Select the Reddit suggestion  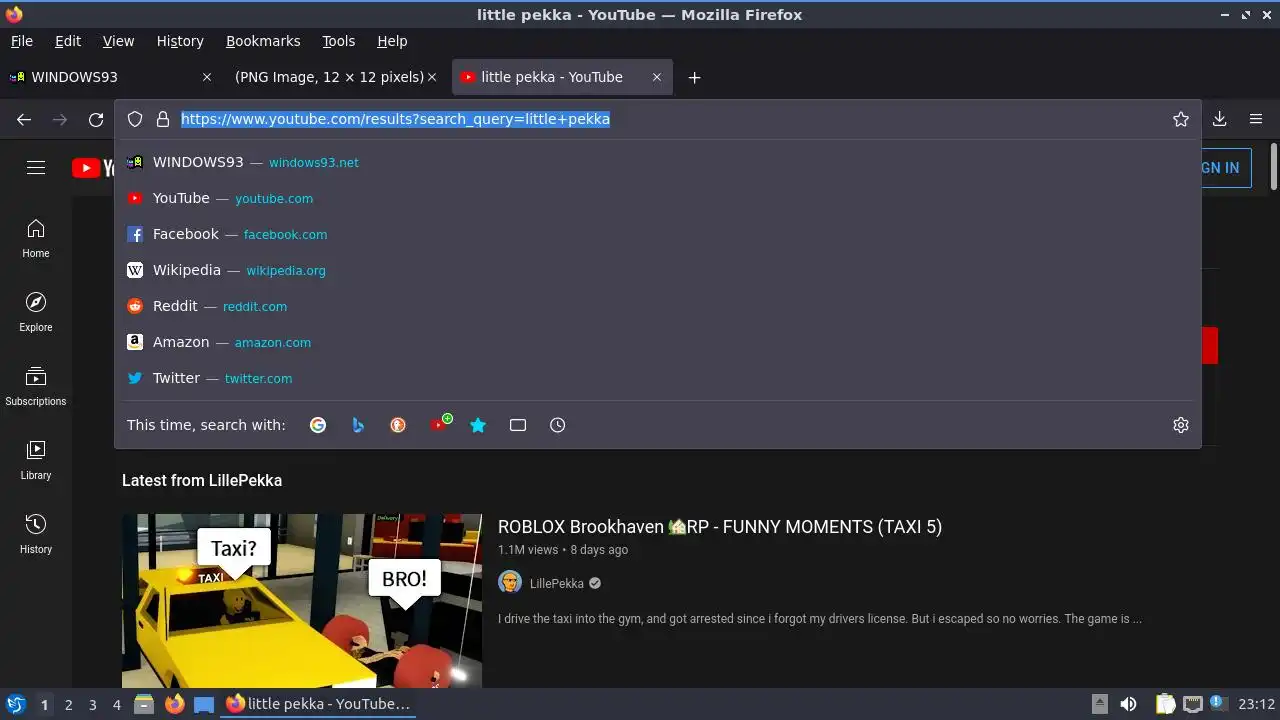click(658, 306)
